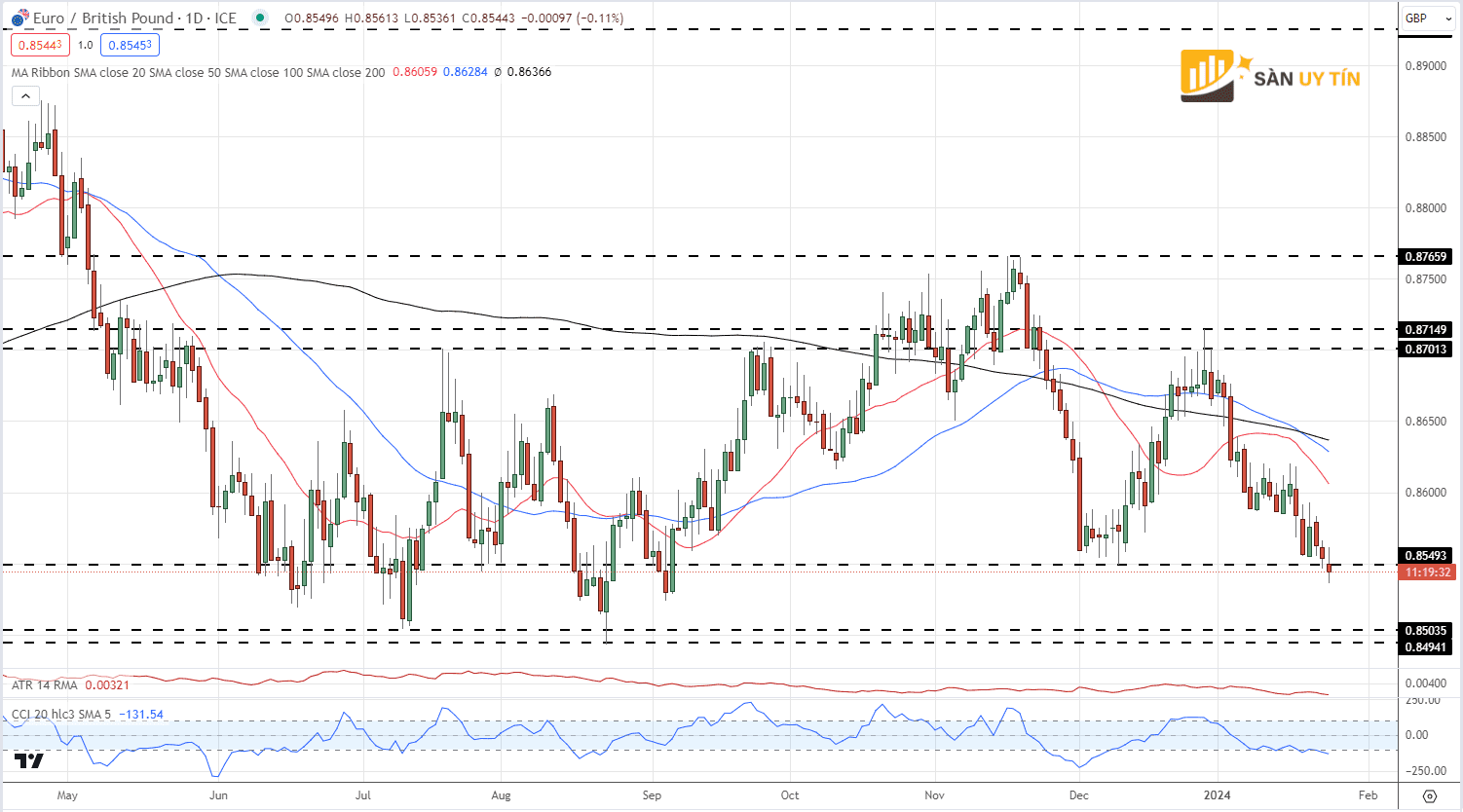Click the CCI value -131.54
1463x812 pixels.
click(141, 715)
